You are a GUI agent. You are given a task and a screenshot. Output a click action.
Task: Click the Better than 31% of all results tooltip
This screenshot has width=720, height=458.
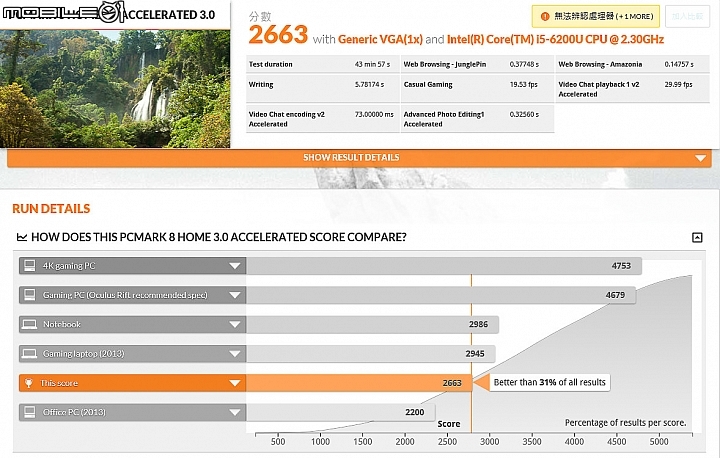tap(549, 382)
